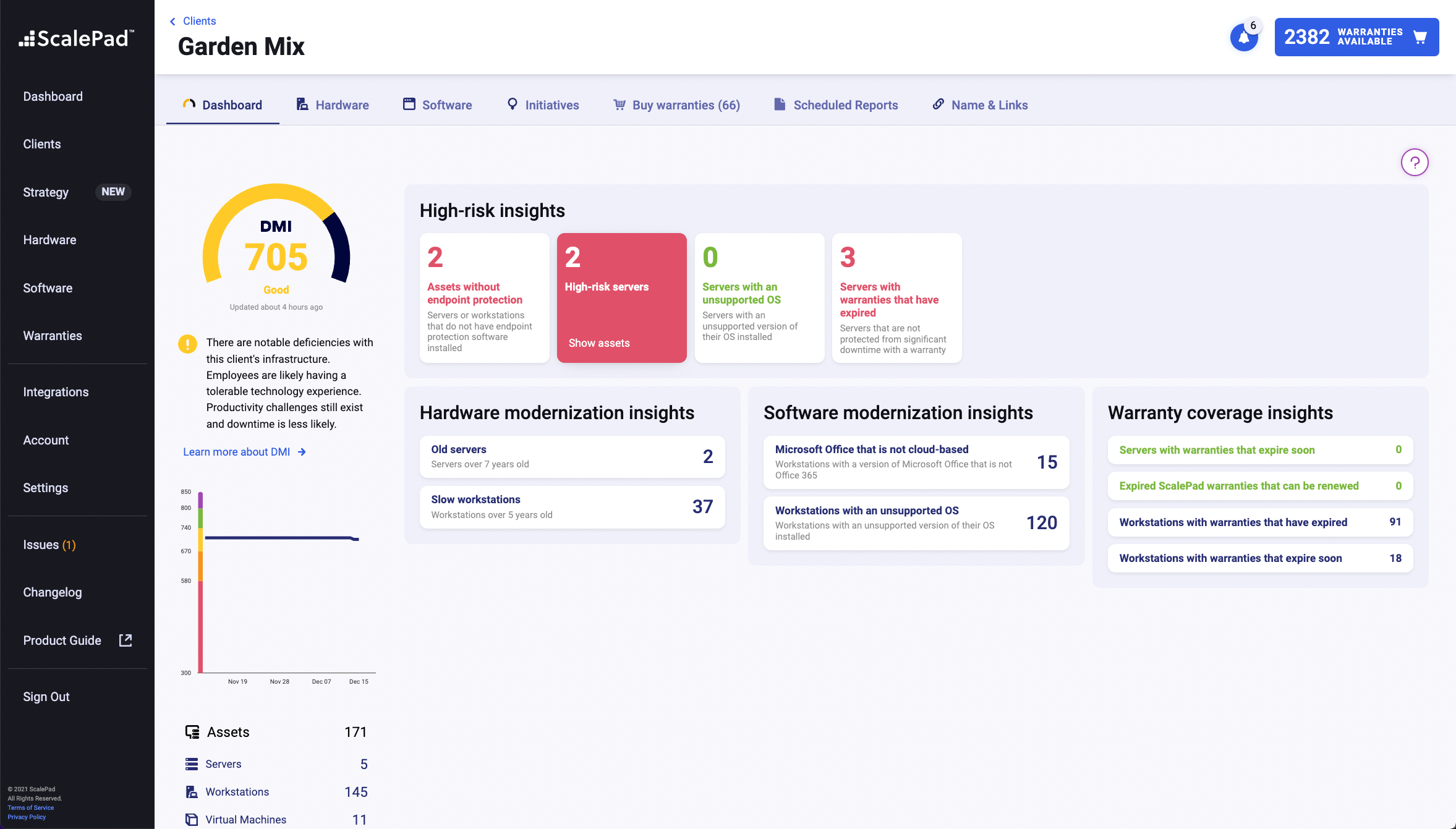Click Sign Out in the sidebar
1456x829 pixels.
[46, 697]
